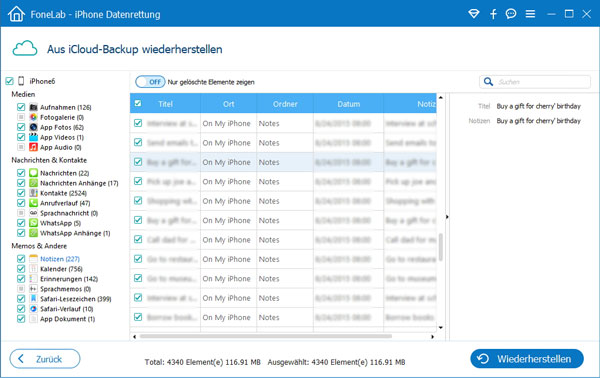Sort by the Ordner column header
This screenshot has width=600, height=378.
(x=285, y=104)
